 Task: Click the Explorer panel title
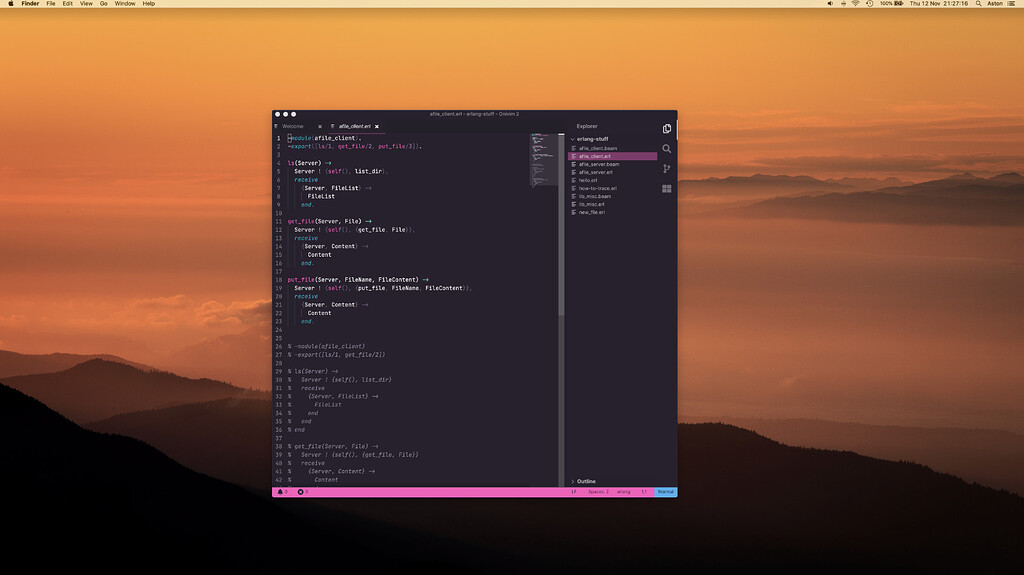(x=586, y=126)
